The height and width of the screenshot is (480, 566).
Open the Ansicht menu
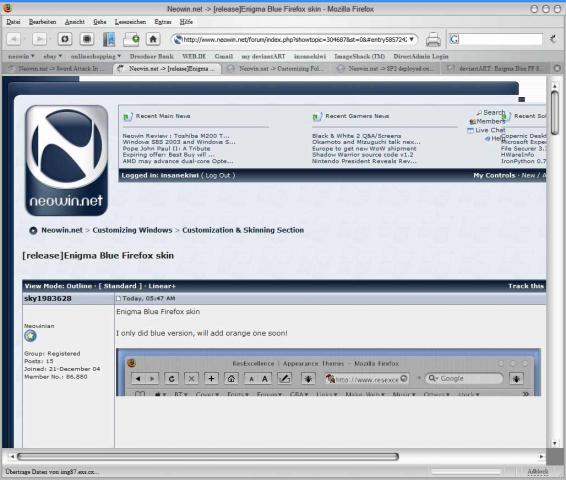pyautogui.click(x=75, y=22)
